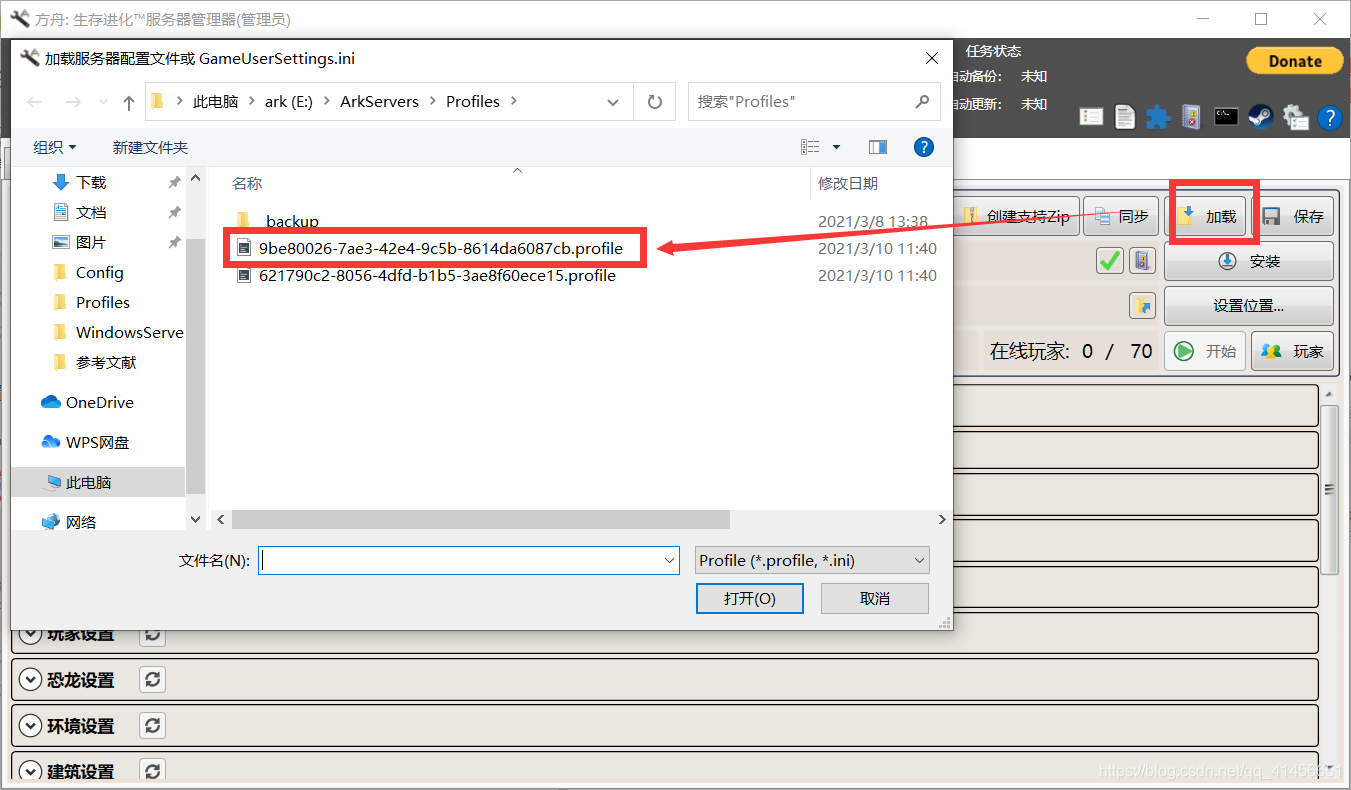Click the refresh icon next to 建筑设置
The width and height of the screenshot is (1351, 790).
(152, 772)
